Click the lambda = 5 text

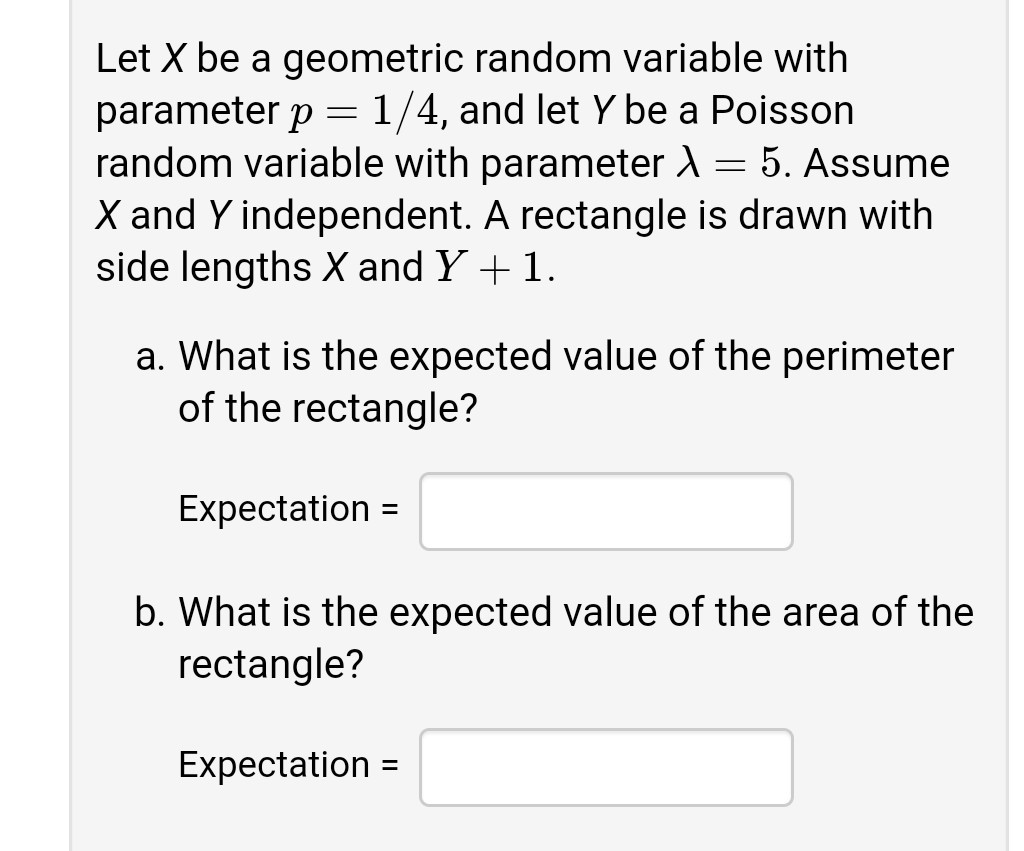[x=700, y=163]
